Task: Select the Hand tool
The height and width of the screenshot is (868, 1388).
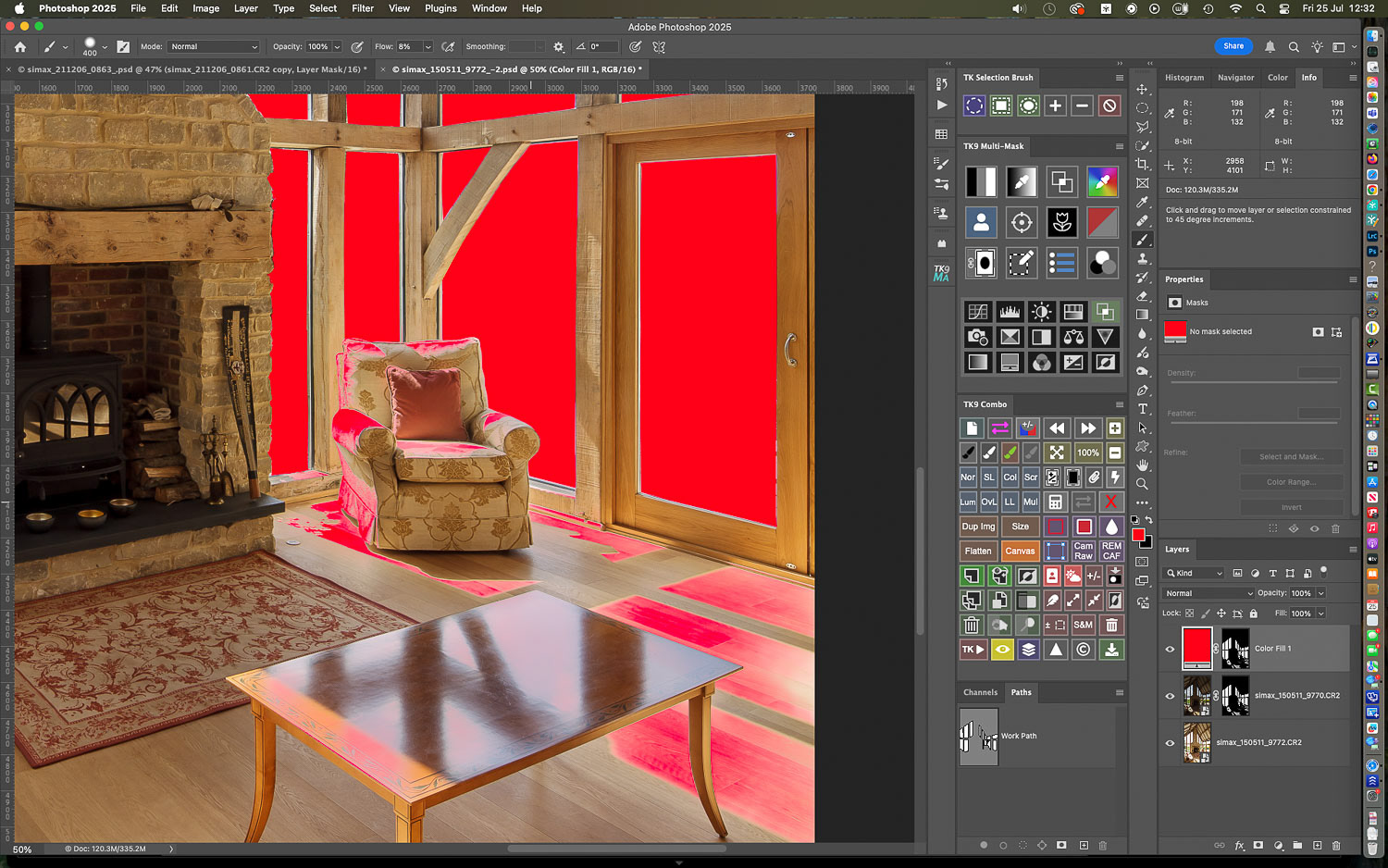Action: [x=1143, y=465]
